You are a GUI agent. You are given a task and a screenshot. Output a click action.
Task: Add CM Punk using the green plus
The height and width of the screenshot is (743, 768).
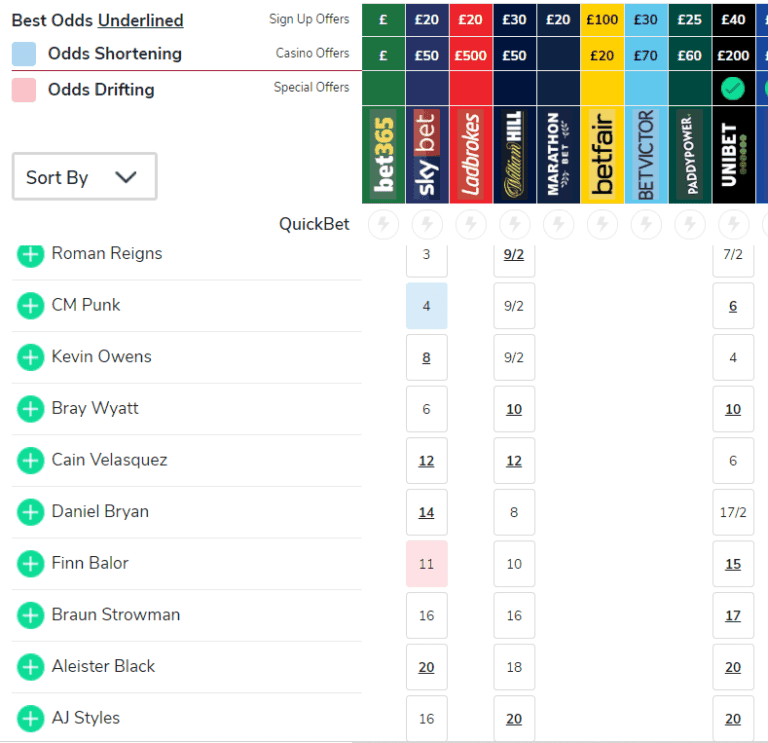click(31, 306)
